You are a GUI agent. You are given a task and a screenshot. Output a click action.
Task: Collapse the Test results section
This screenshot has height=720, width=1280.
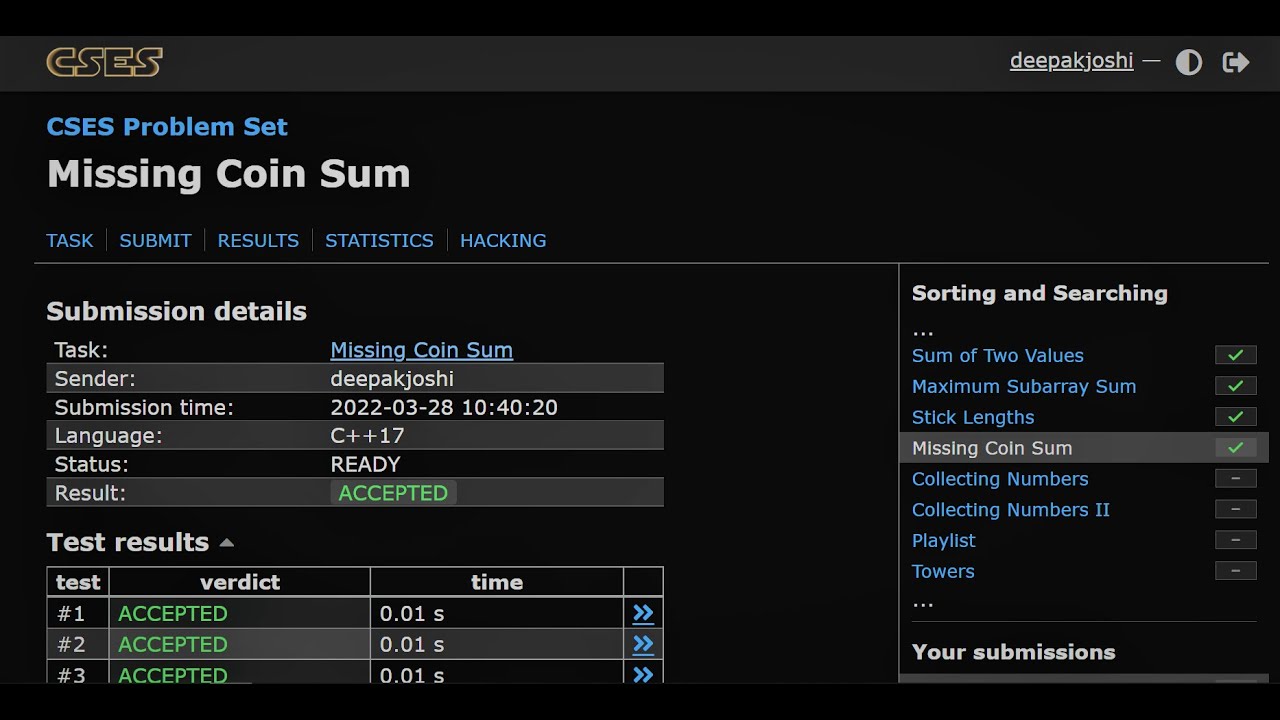click(227, 543)
